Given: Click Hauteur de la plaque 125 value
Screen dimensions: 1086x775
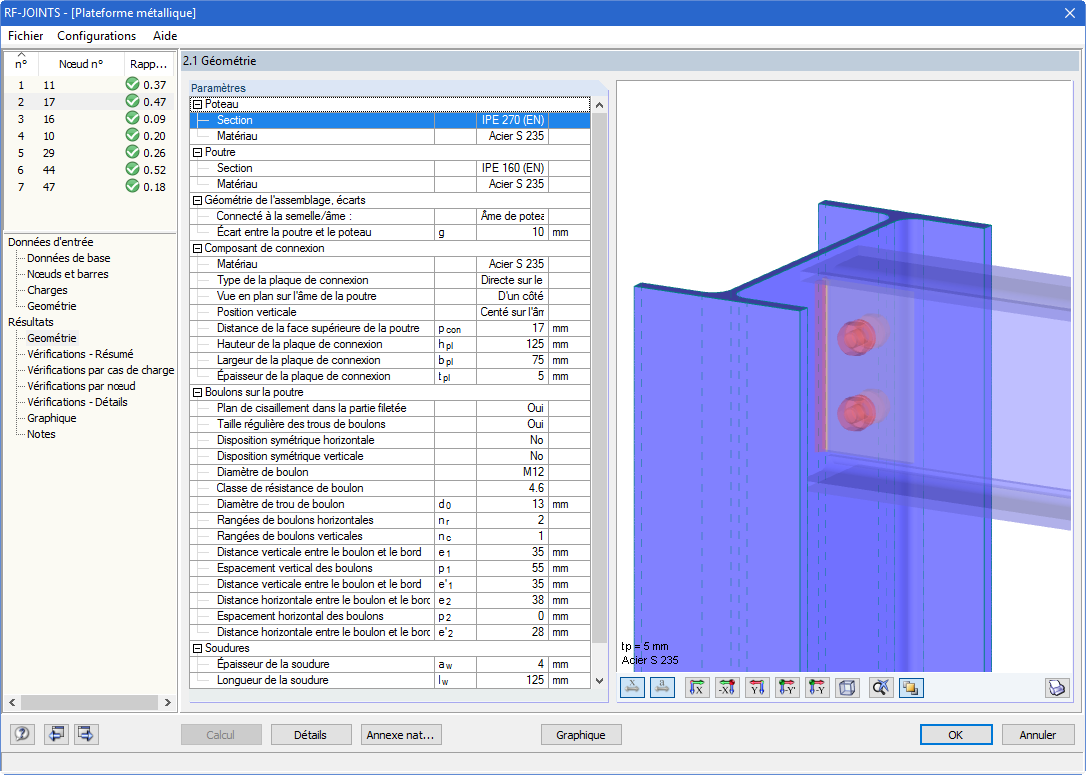Looking at the screenshot, I should click(x=513, y=344).
